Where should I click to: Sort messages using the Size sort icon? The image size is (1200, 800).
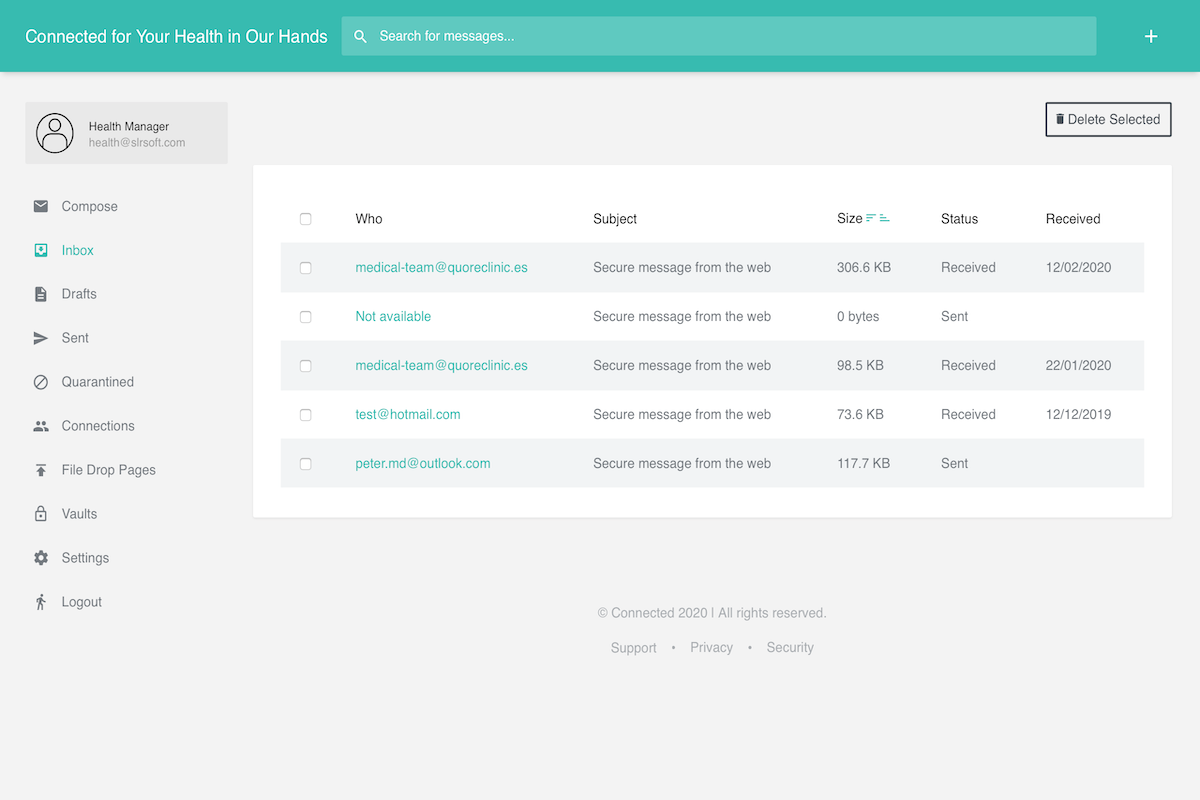click(877, 218)
